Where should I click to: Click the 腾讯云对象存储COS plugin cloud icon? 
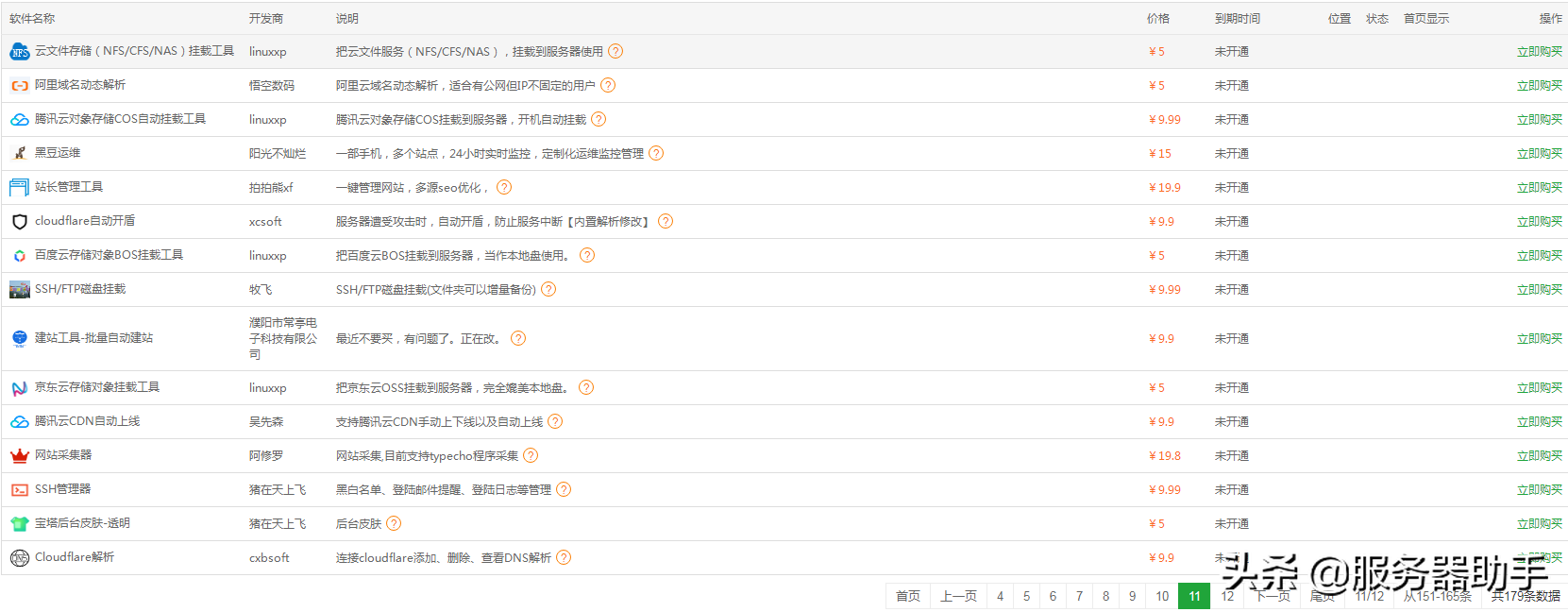click(20, 120)
